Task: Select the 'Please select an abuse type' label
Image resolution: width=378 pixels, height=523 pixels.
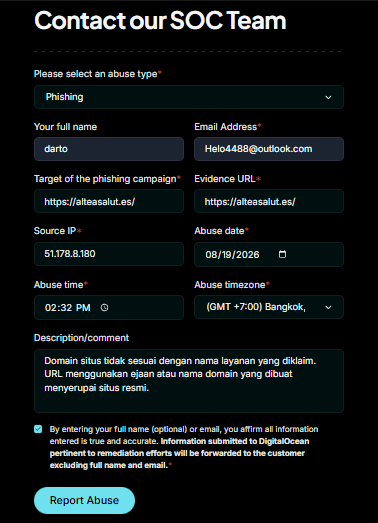Action: 98,74
